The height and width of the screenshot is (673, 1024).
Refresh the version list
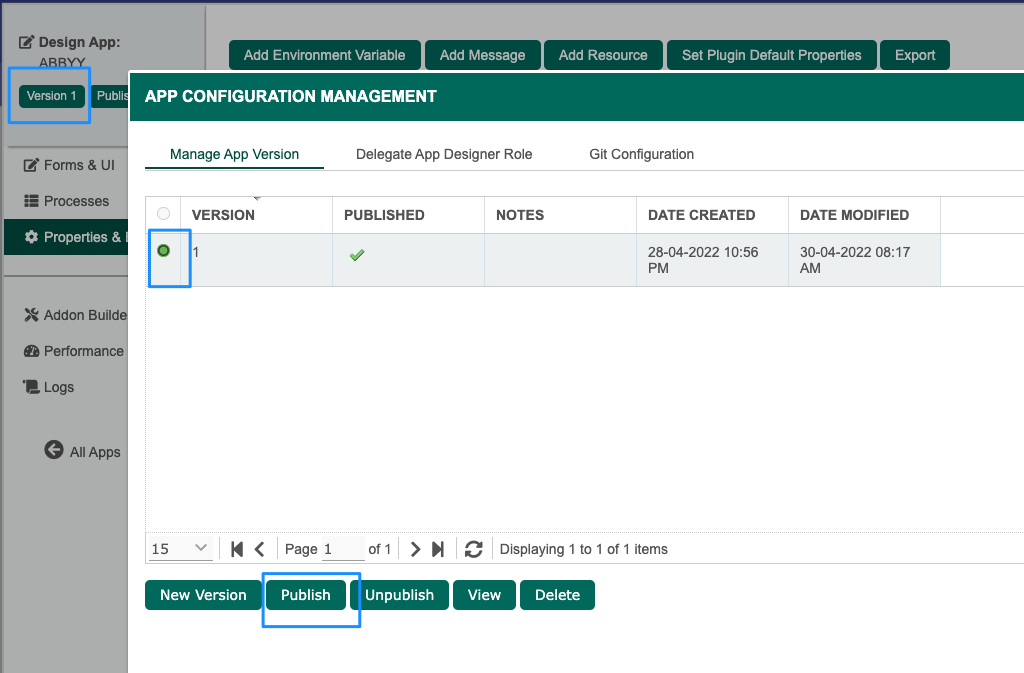[474, 549]
